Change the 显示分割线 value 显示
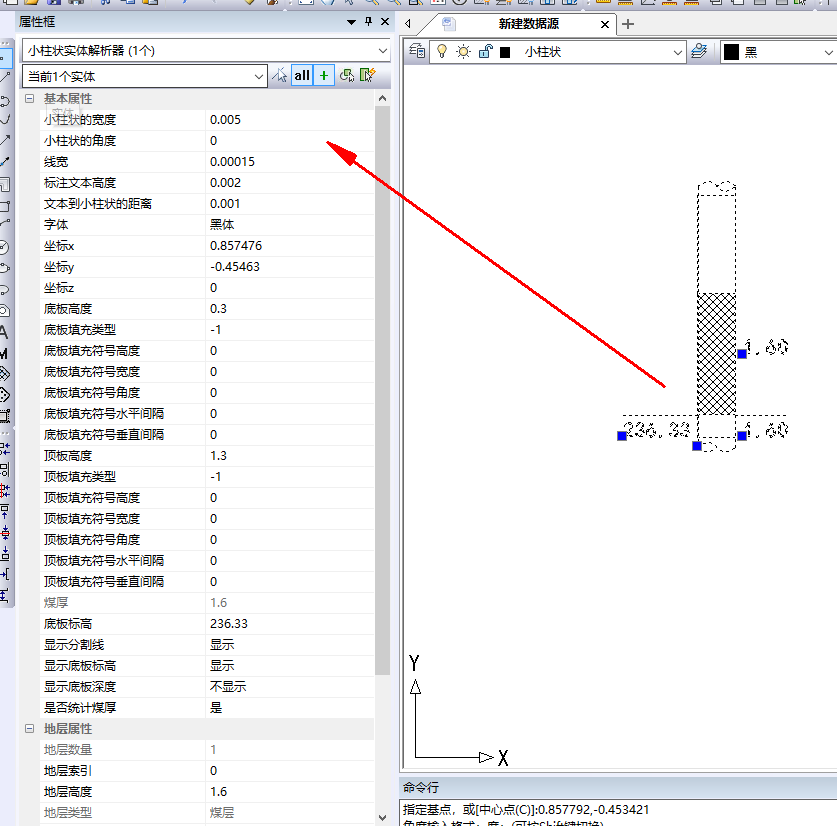This screenshot has height=826, width=837. tap(290, 644)
